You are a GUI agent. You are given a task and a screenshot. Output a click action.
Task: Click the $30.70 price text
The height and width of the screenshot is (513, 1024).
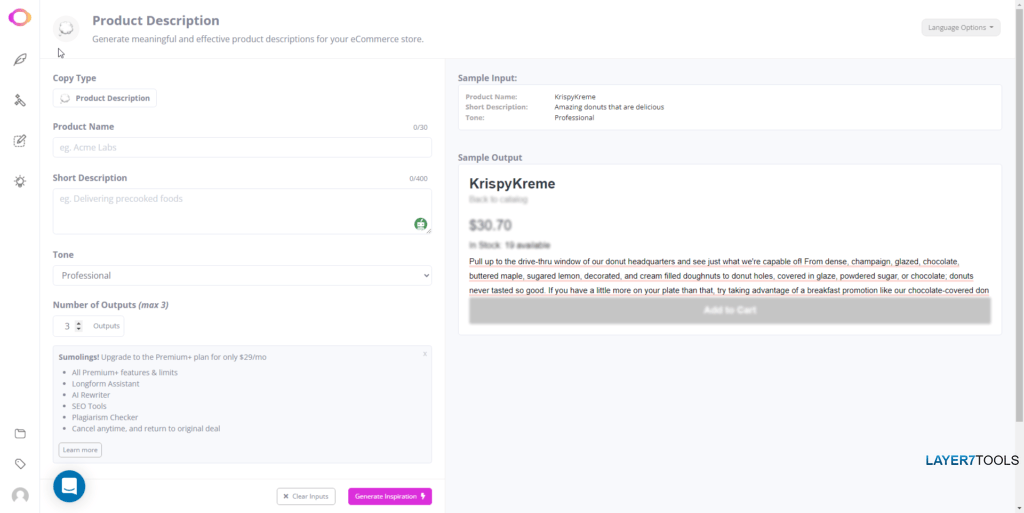pos(490,225)
